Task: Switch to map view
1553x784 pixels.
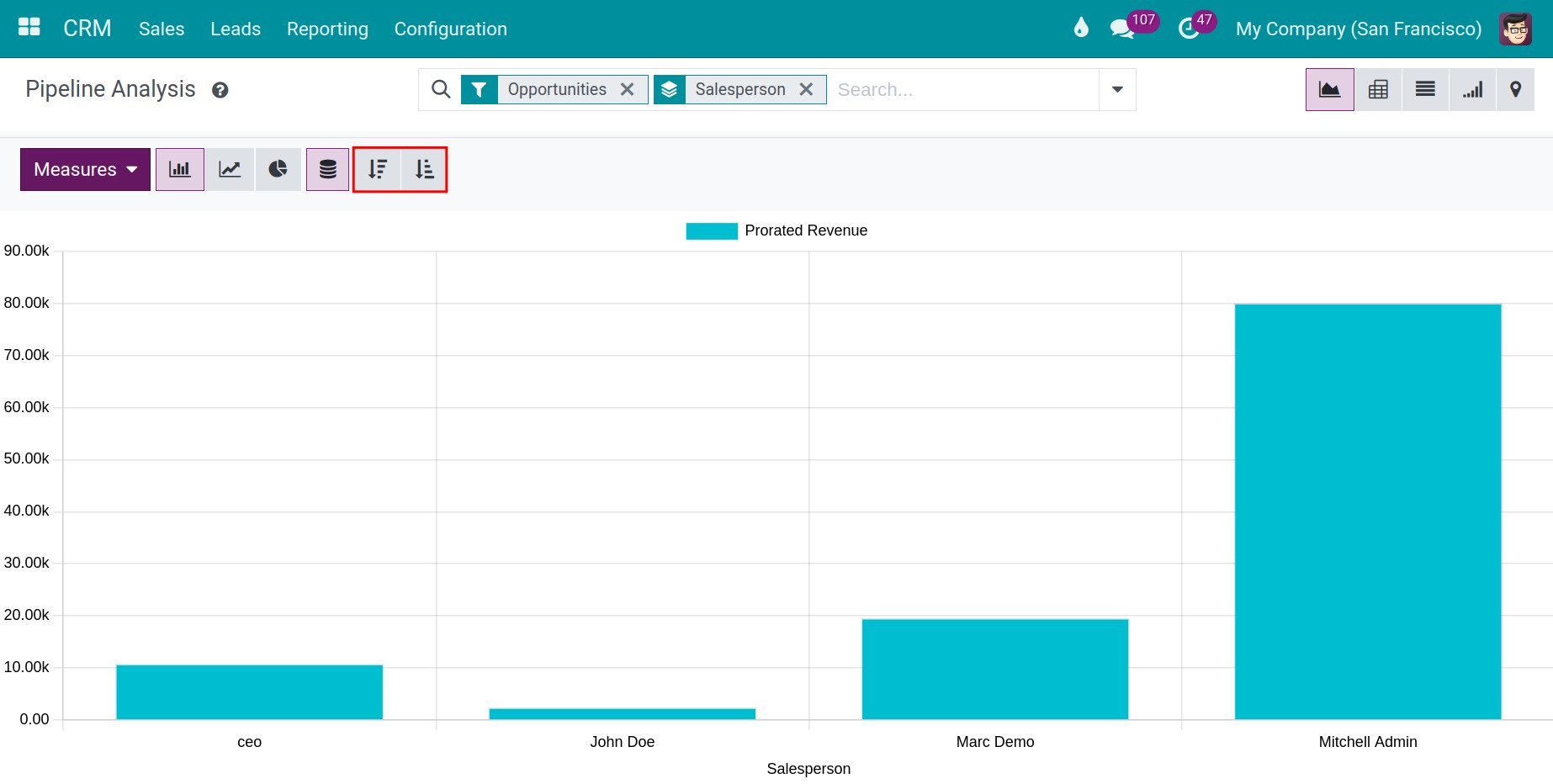Action: (1515, 89)
